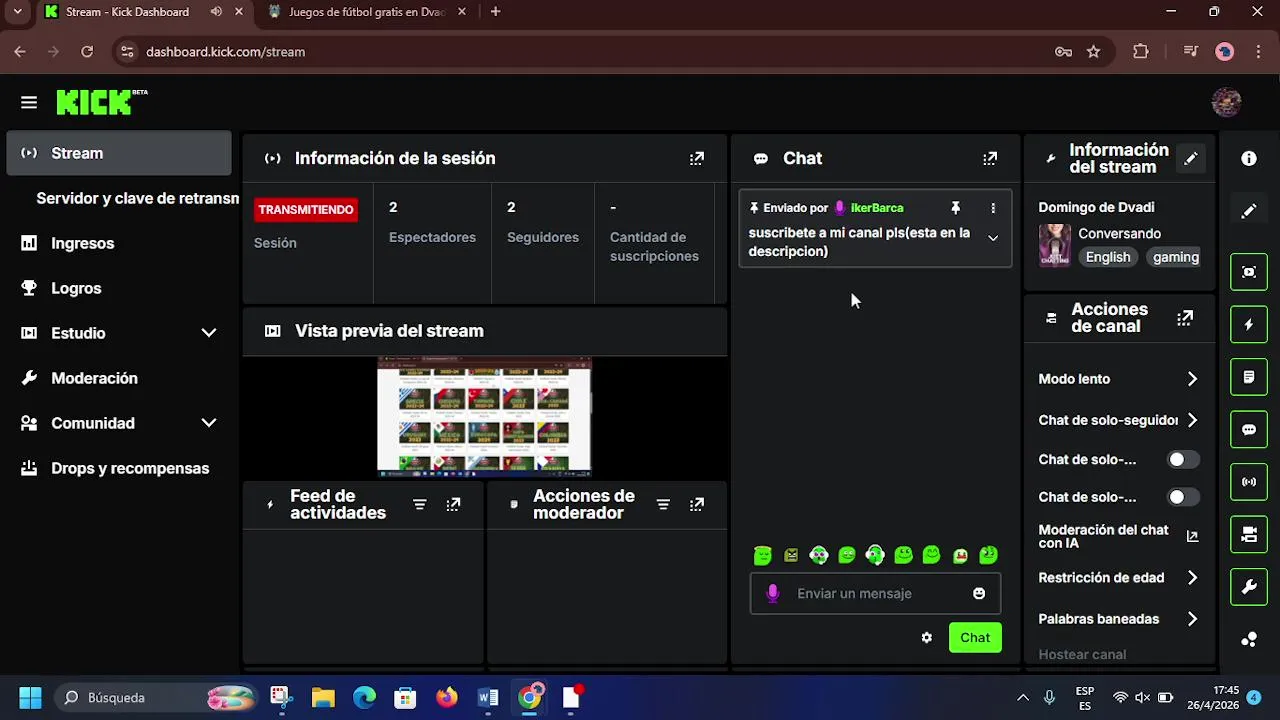Filter the Acciones de moderador panel
This screenshot has height=720, width=1280.
(663, 505)
